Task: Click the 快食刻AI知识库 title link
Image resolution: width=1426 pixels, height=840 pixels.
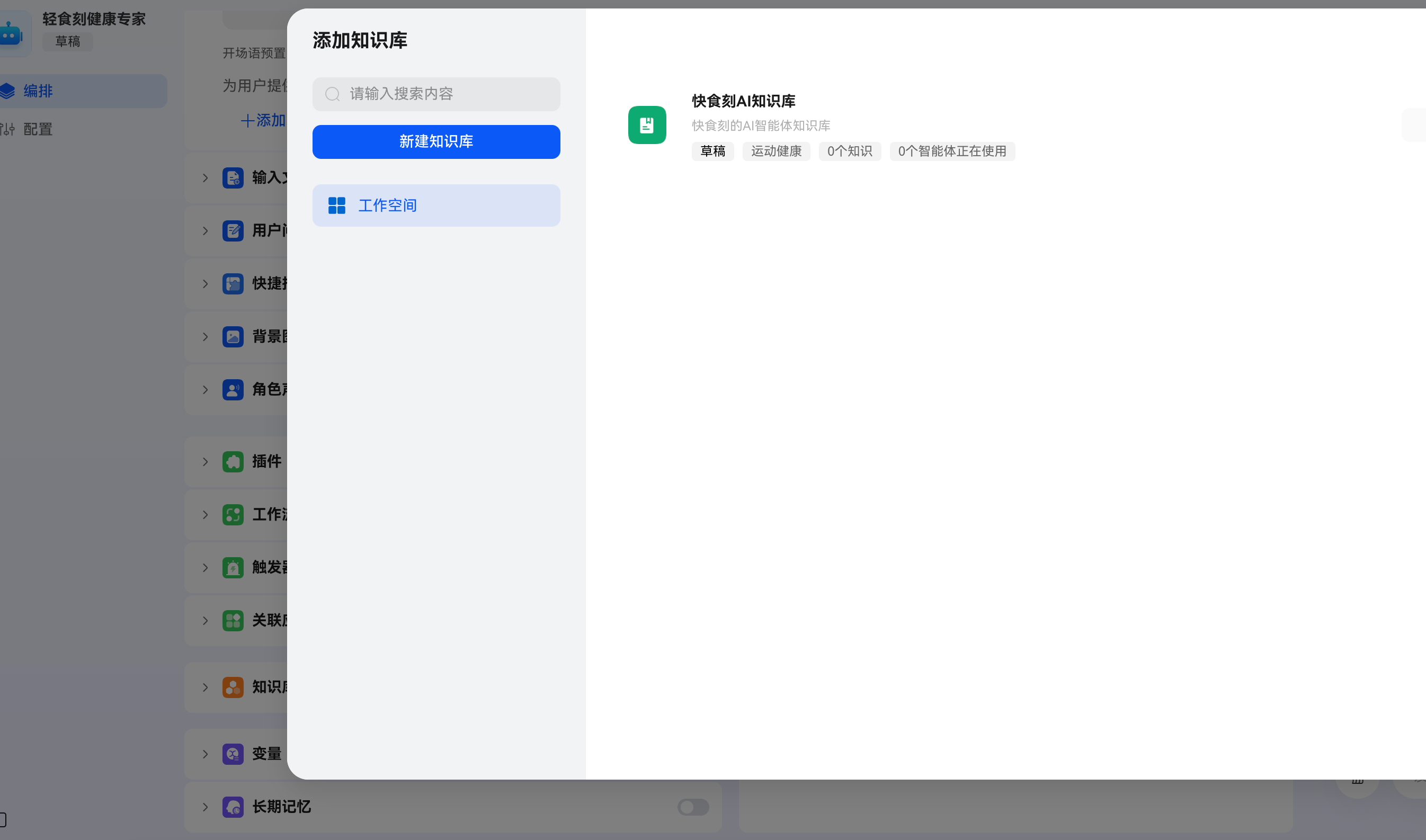Action: coord(743,101)
